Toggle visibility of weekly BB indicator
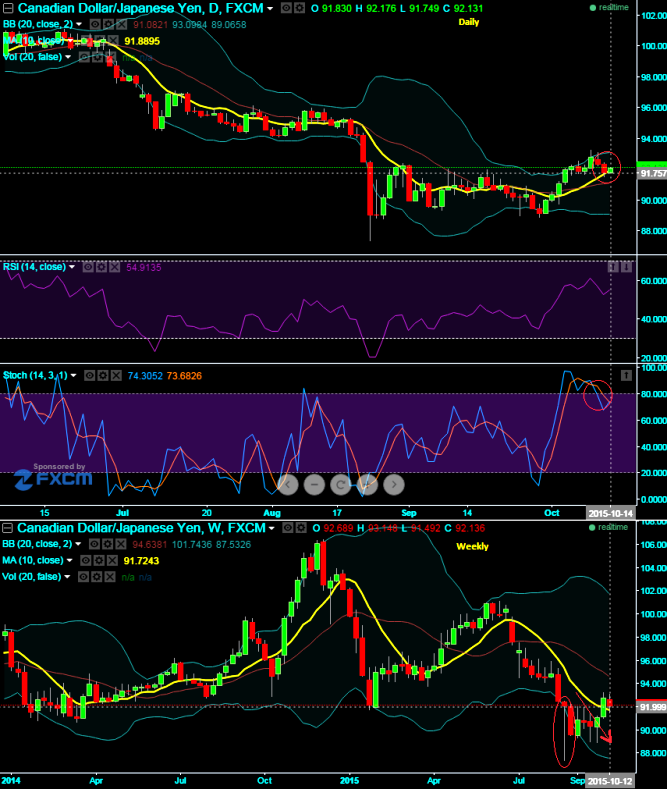667x789 pixels. (x=94, y=544)
